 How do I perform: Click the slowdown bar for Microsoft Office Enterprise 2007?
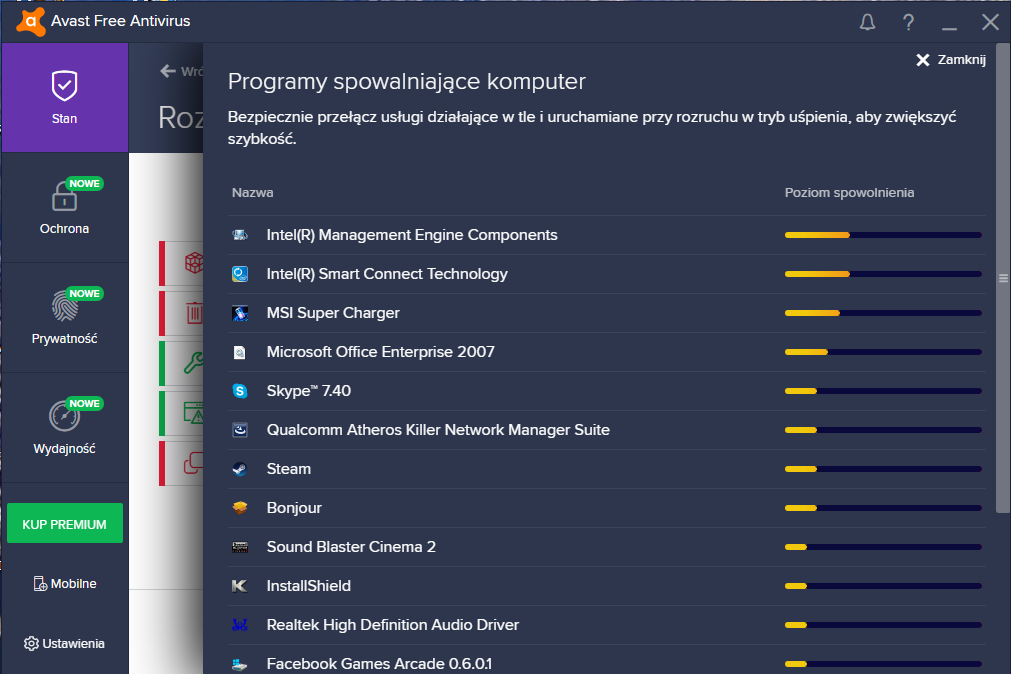tap(883, 352)
